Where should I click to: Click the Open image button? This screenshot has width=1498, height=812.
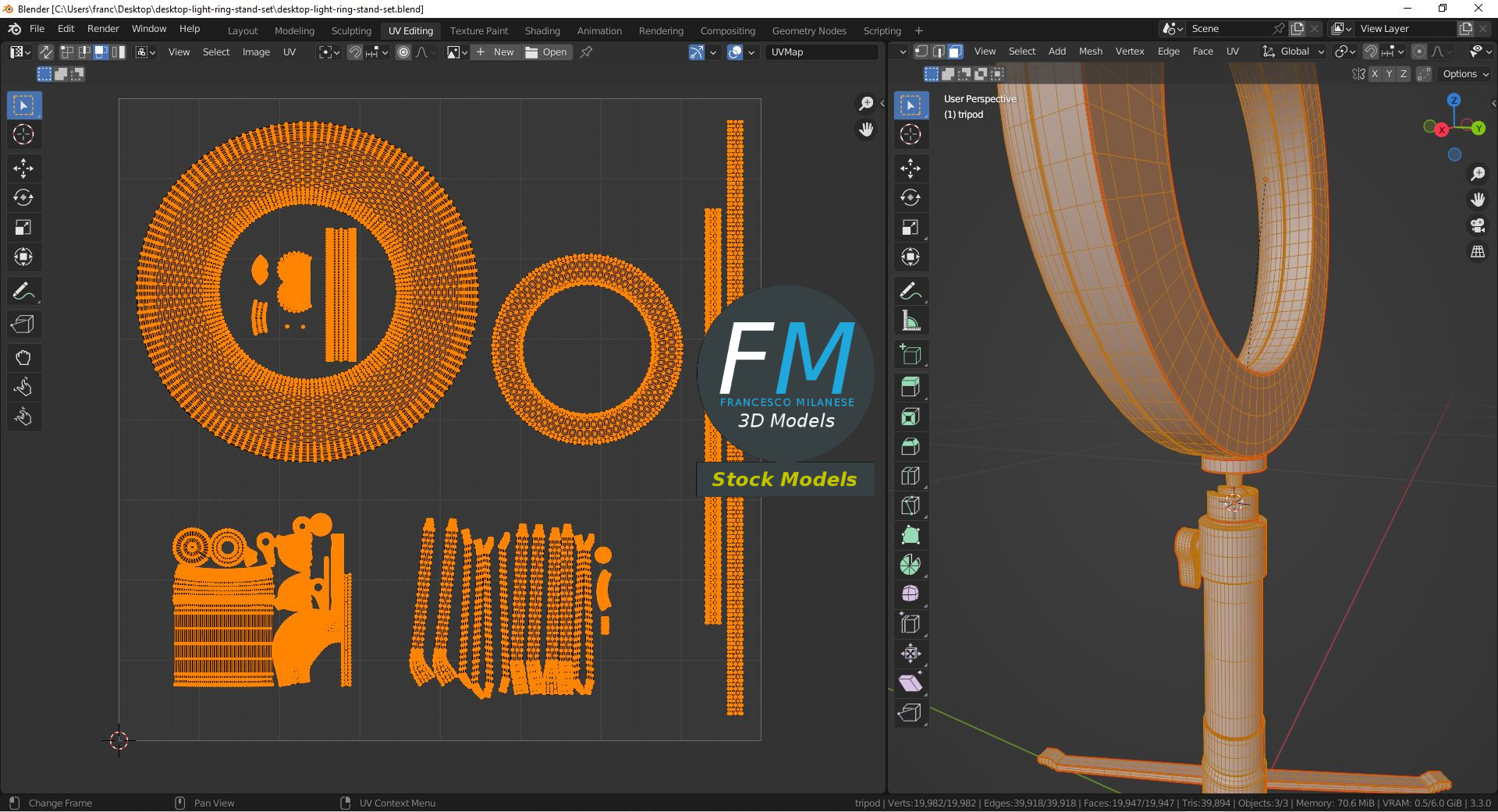(546, 52)
